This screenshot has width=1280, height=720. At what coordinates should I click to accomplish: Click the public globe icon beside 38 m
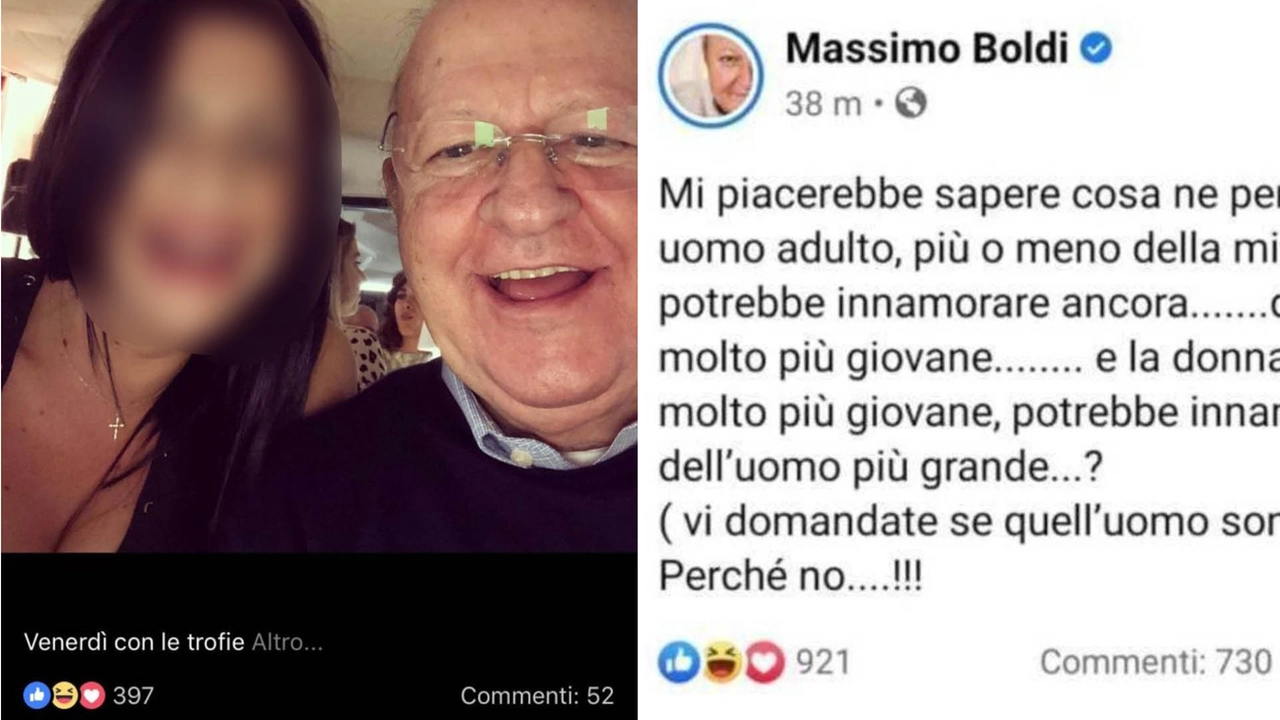(910, 102)
